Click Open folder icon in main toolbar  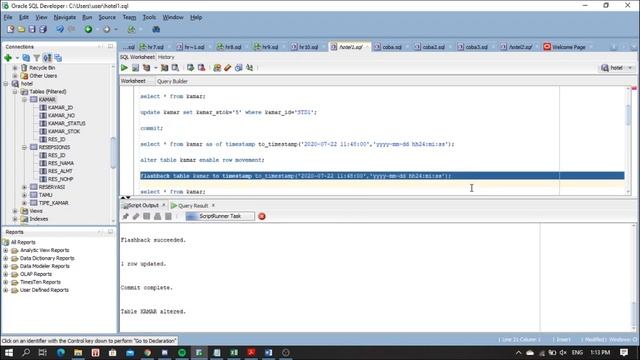(21, 29)
